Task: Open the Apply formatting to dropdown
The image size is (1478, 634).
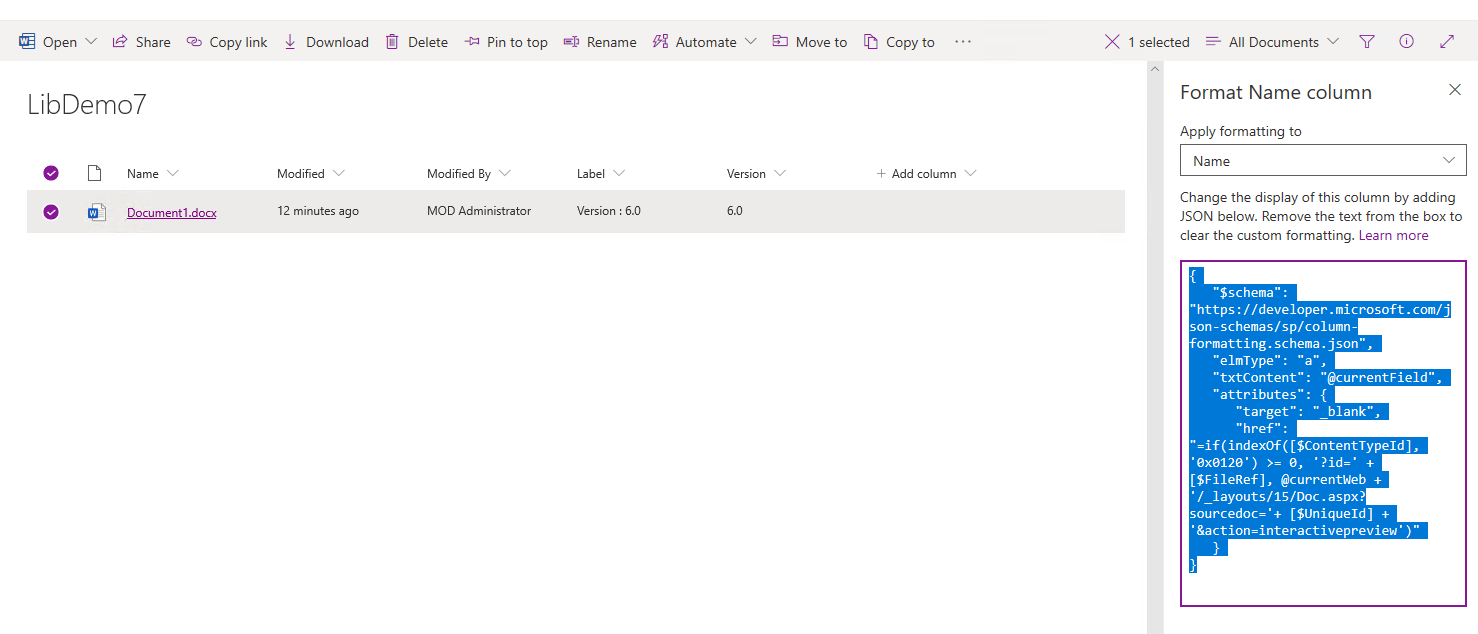Action: point(1323,160)
